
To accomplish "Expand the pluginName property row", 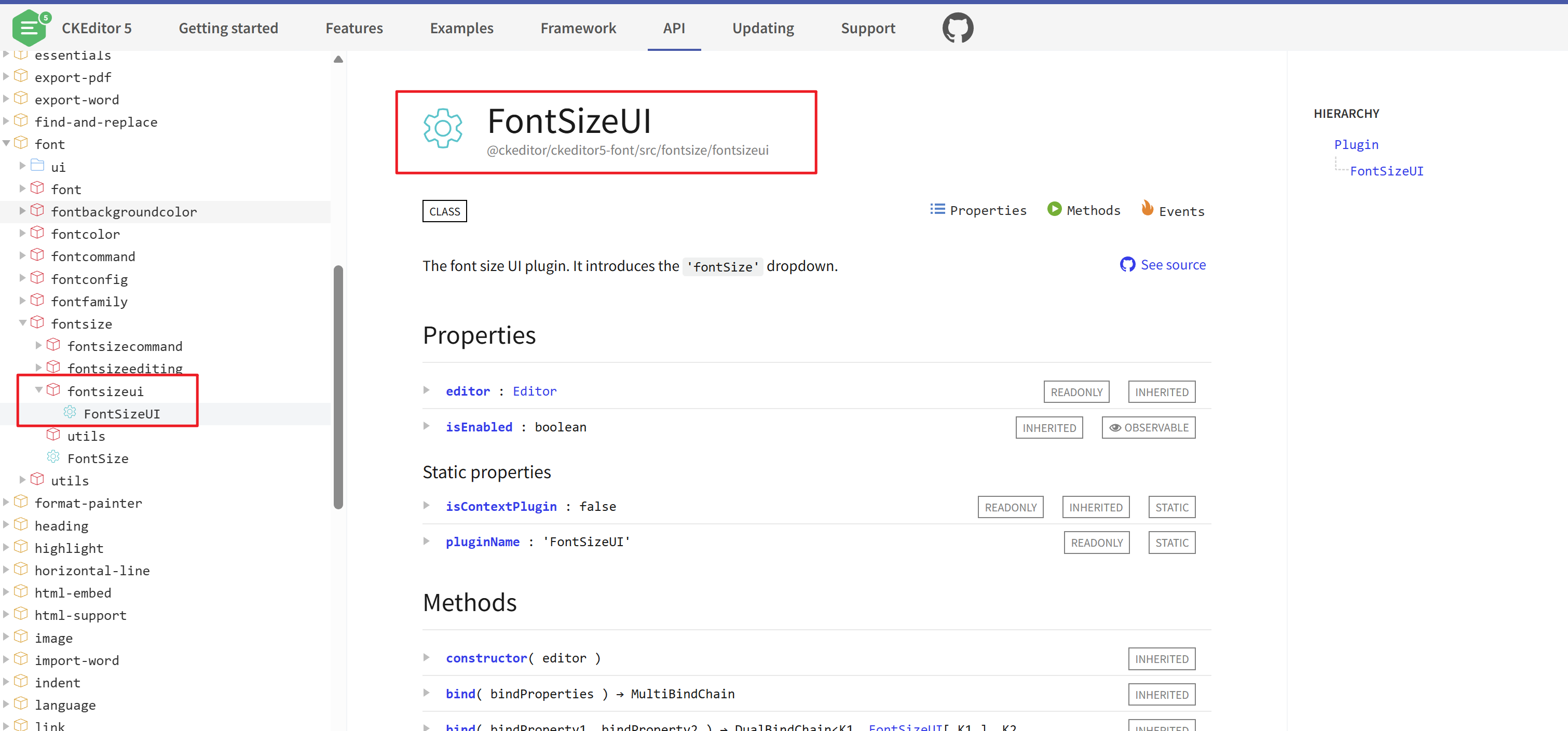I will coord(427,542).
